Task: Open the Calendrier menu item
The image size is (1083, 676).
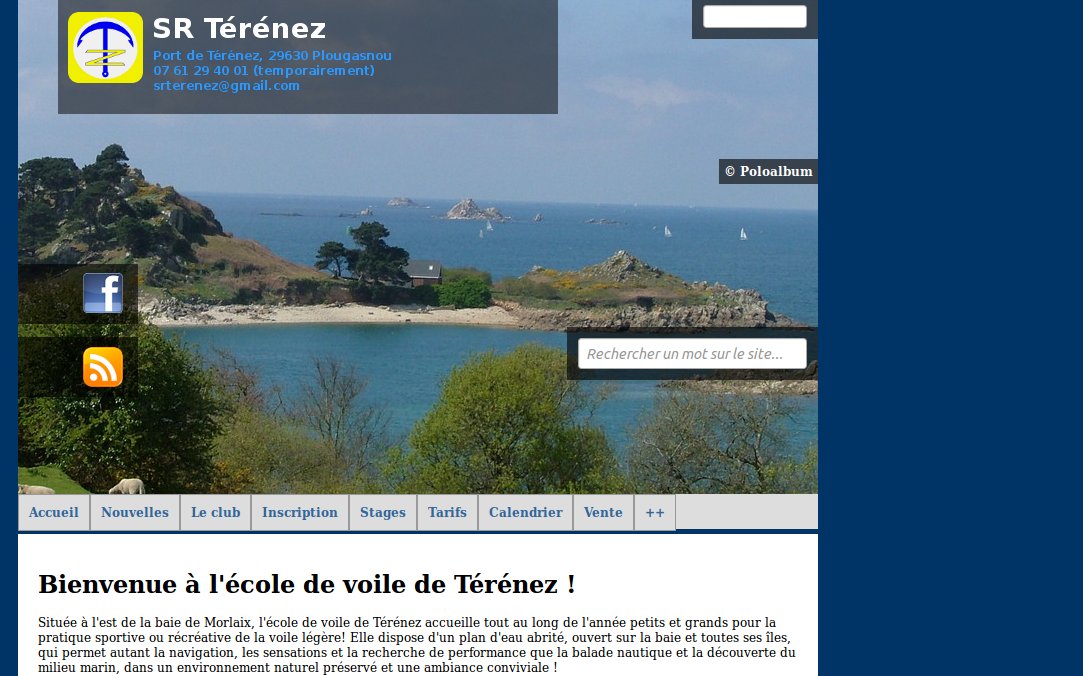Action: pyautogui.click(x=525, y=512)
